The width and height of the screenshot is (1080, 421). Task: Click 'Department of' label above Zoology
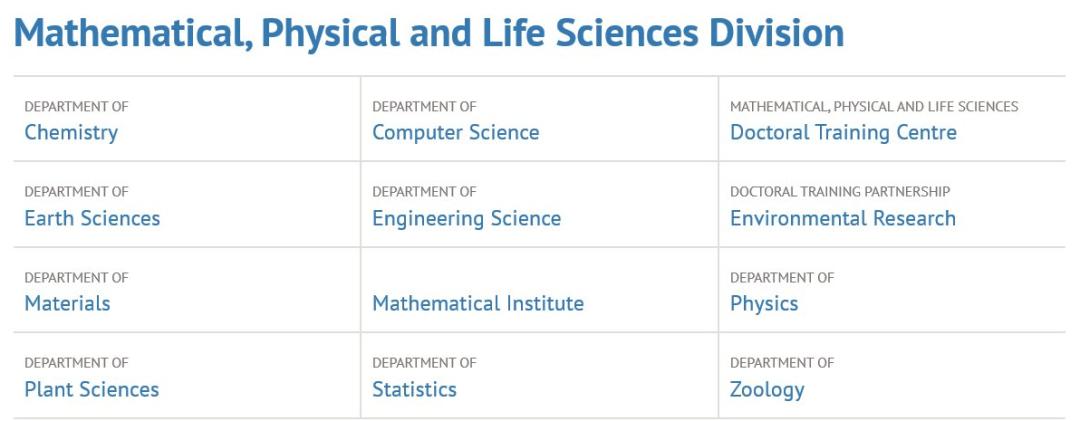click(x=782, y=362)
